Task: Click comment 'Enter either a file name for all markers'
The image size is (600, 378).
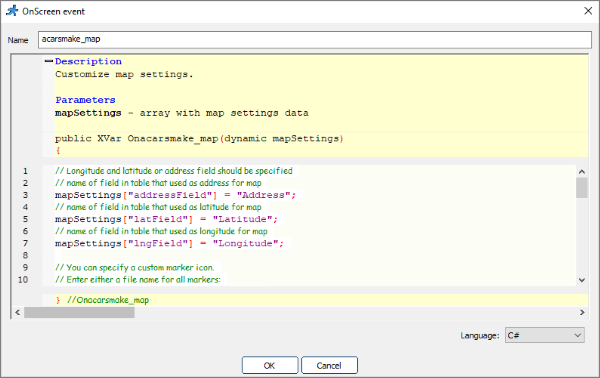Action: 138,280
